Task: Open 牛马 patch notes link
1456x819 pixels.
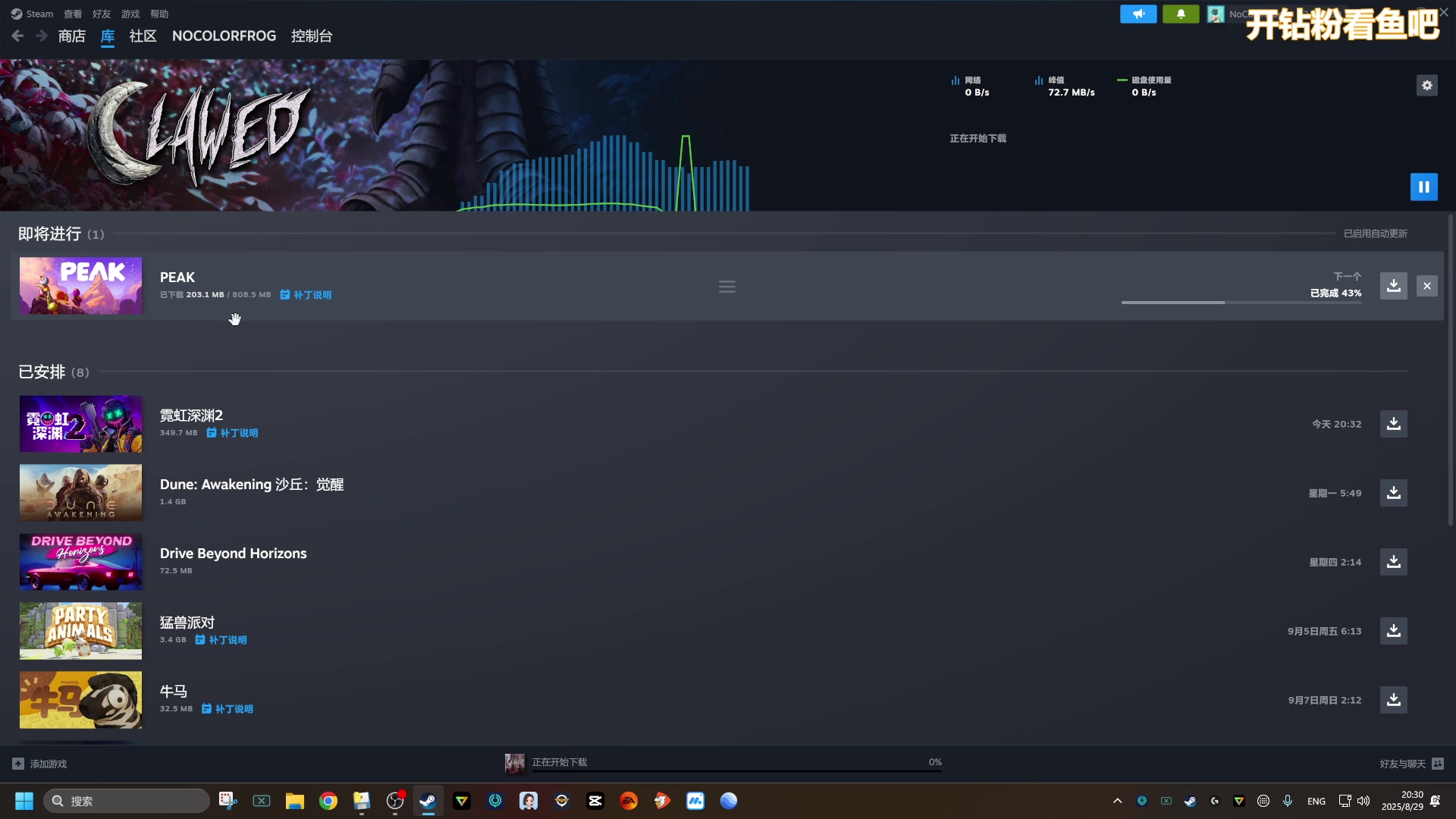Action: (227, 709)
